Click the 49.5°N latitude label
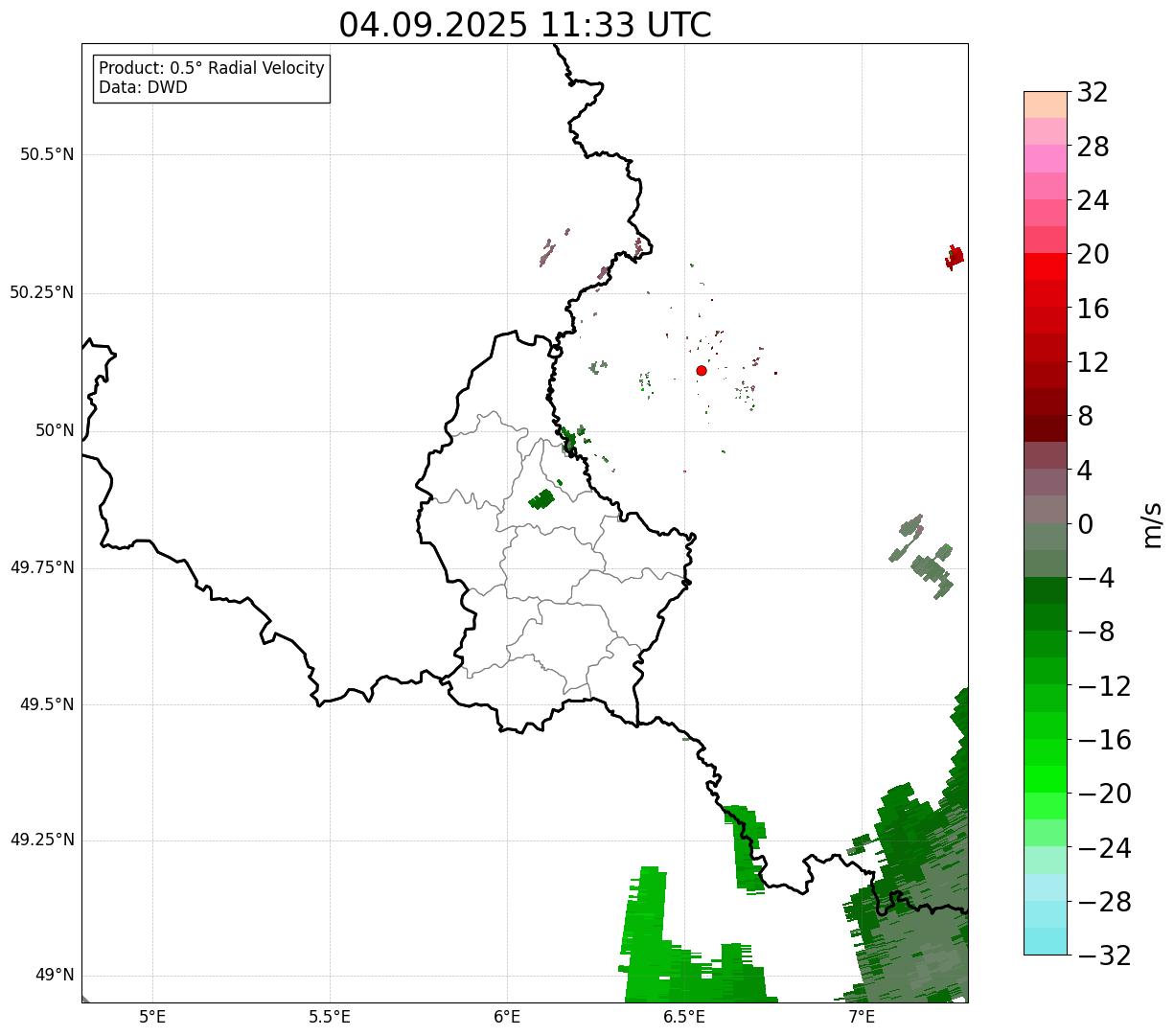The width and height of the screenshot is (1174, 1036). [47, 704]
